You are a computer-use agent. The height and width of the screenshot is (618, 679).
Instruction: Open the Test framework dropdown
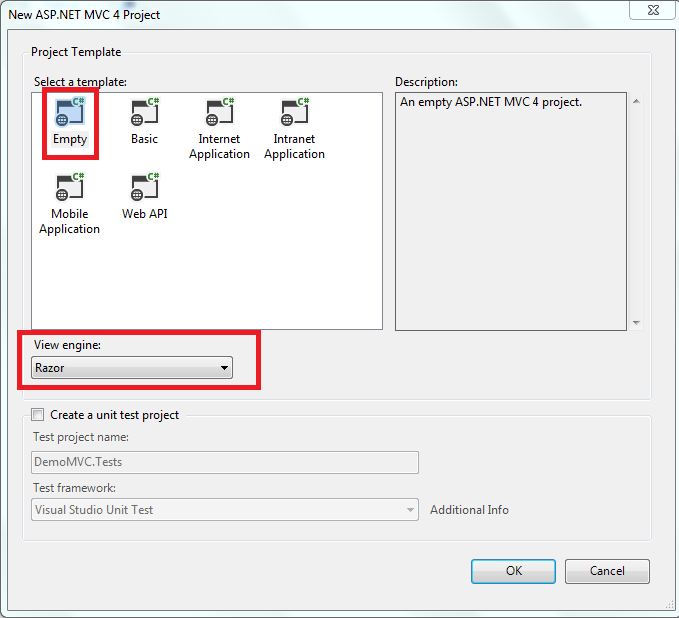[225, 510]
